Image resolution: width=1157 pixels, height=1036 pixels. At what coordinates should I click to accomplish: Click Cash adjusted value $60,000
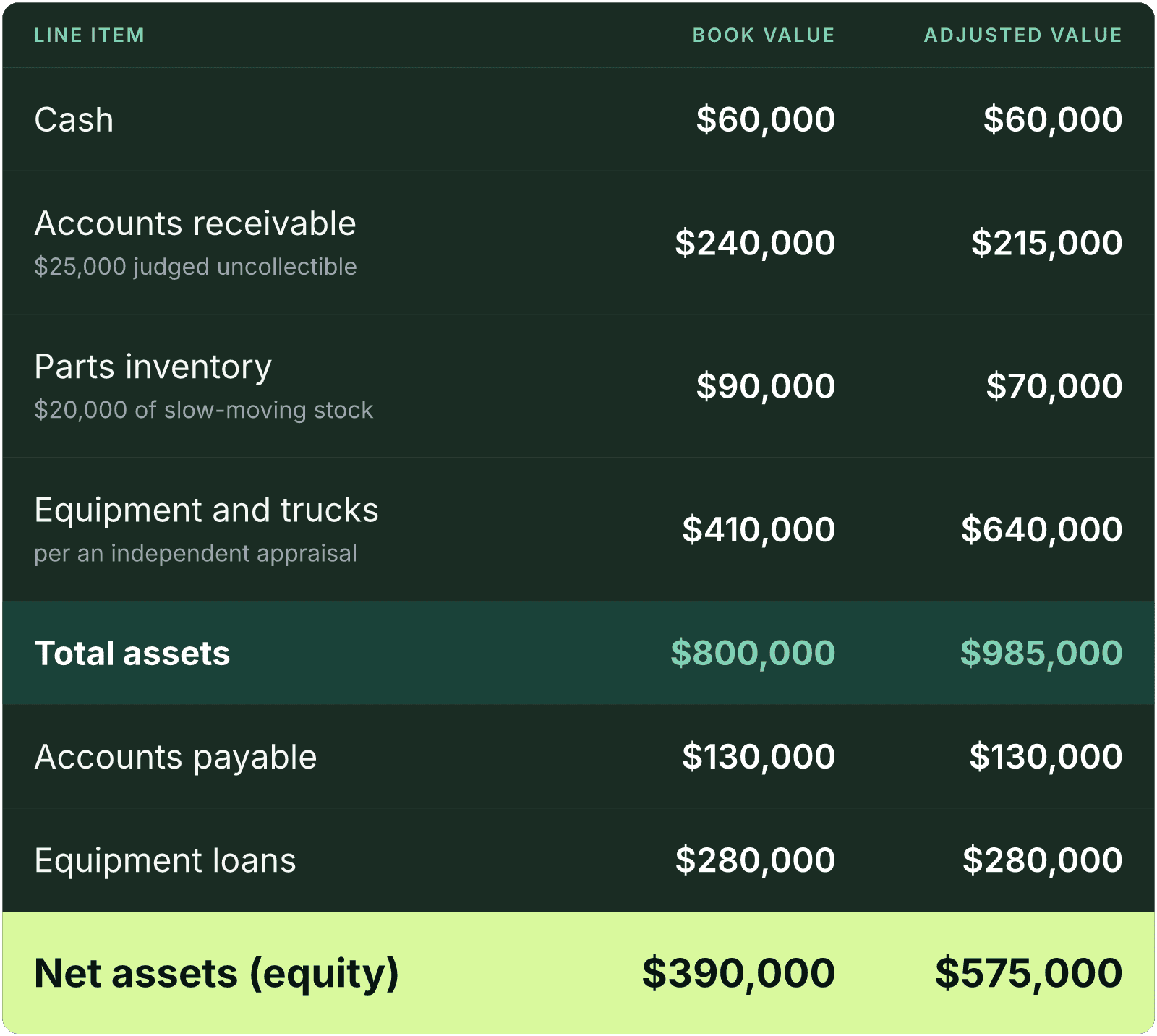pos(1053,119)
